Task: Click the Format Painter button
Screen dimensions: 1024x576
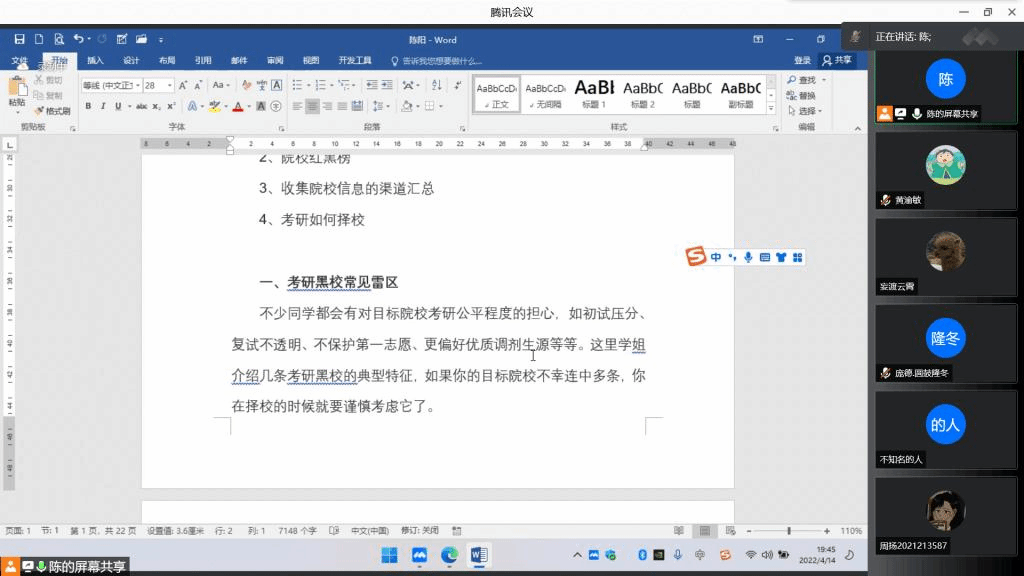Action: pos(52,111)
